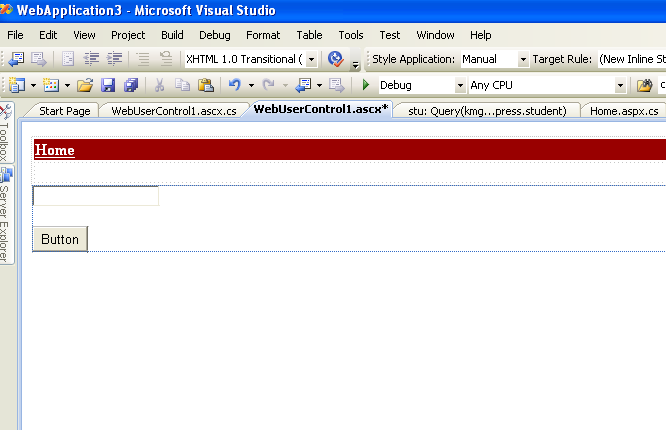Open the Tools menu
Screen dimensions: 666x430
(x=351, y=35)
